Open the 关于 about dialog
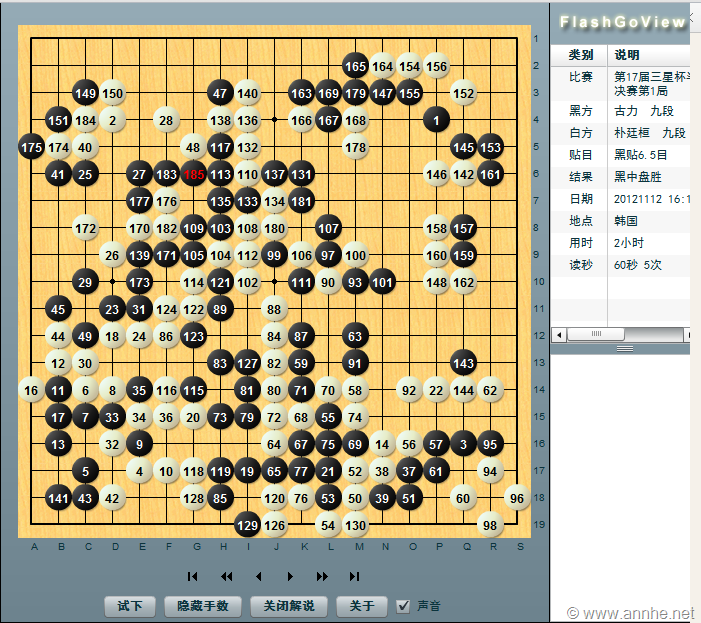This screenshot has width=701, height=623. coord(361,606)
